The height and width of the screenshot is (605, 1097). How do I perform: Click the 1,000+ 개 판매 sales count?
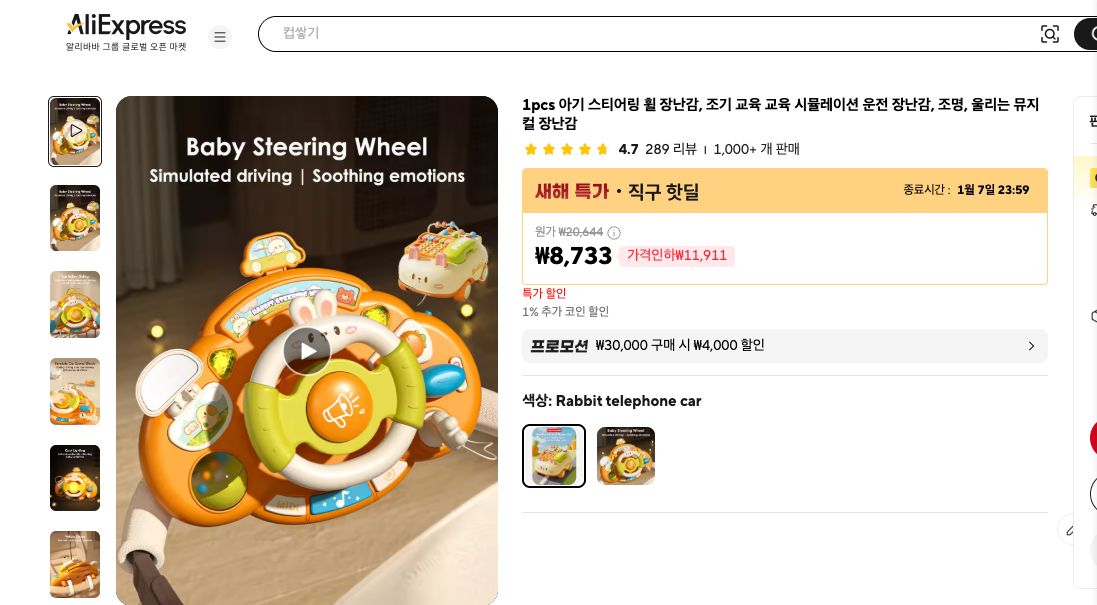(x=754, y=149)
